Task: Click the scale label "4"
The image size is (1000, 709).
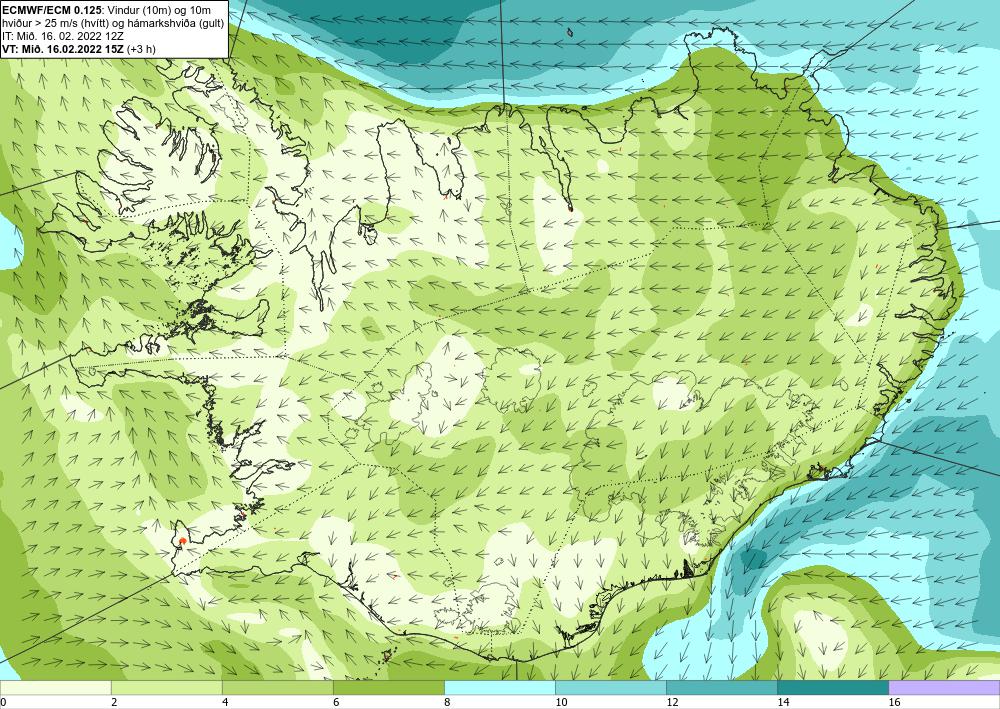Action: point(224,702)
